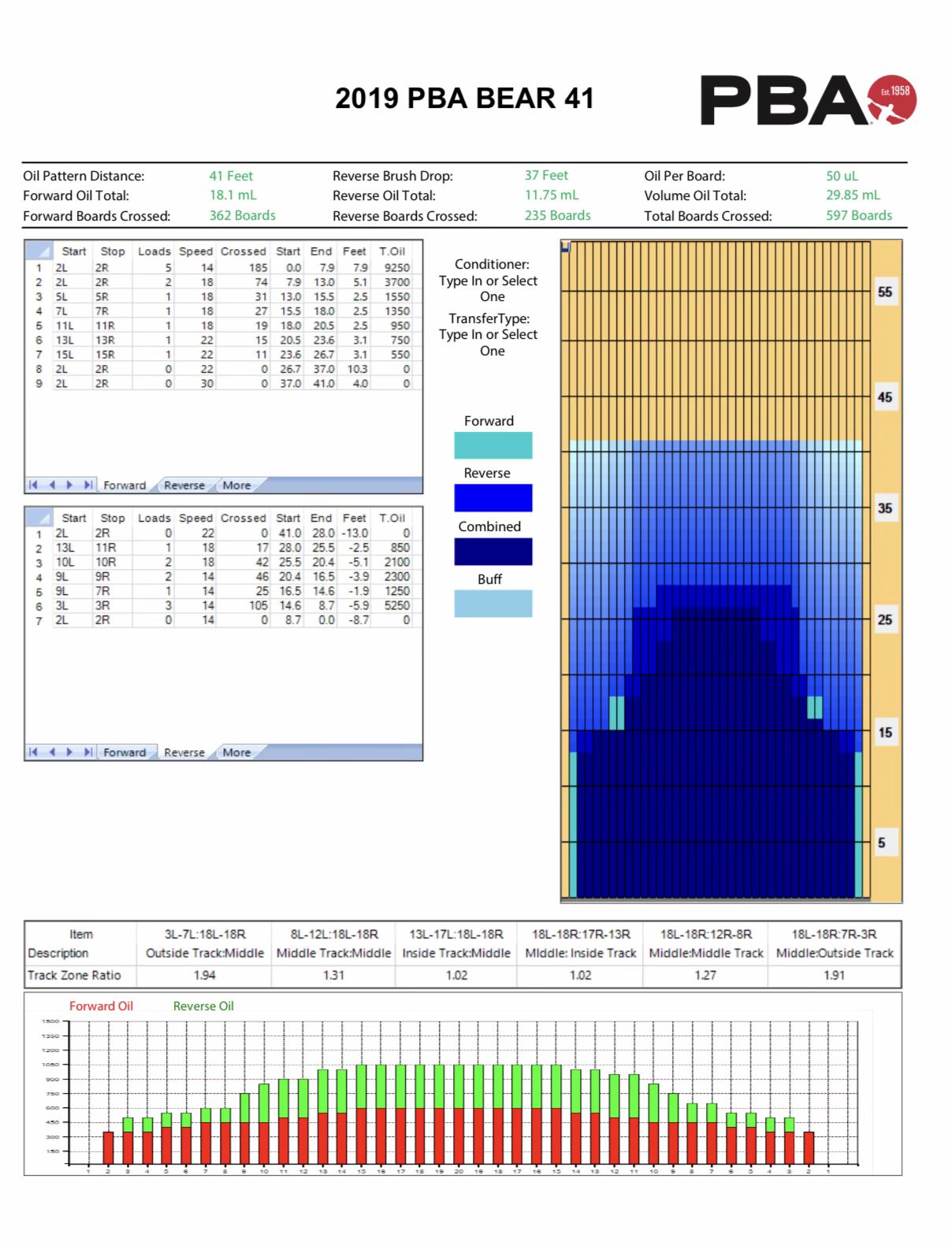Click the '5250' T.Oil cell
Image resolution: width=952 pixels, height=1249 pixels.
click(x=396, y=606)
